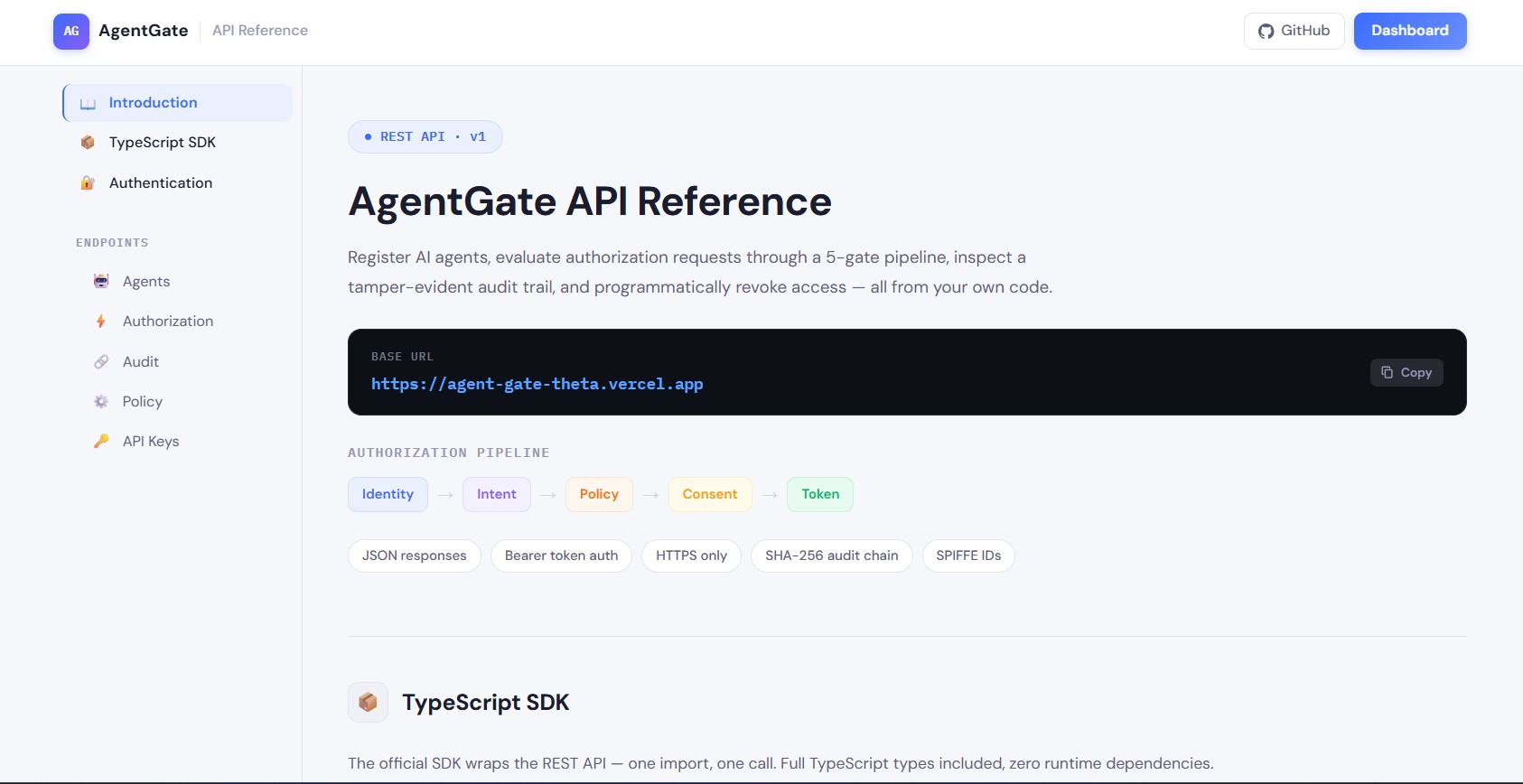Click the Bearer token auth tag
The width and height of the screenshot is (1523, 784).
[561, 555]
